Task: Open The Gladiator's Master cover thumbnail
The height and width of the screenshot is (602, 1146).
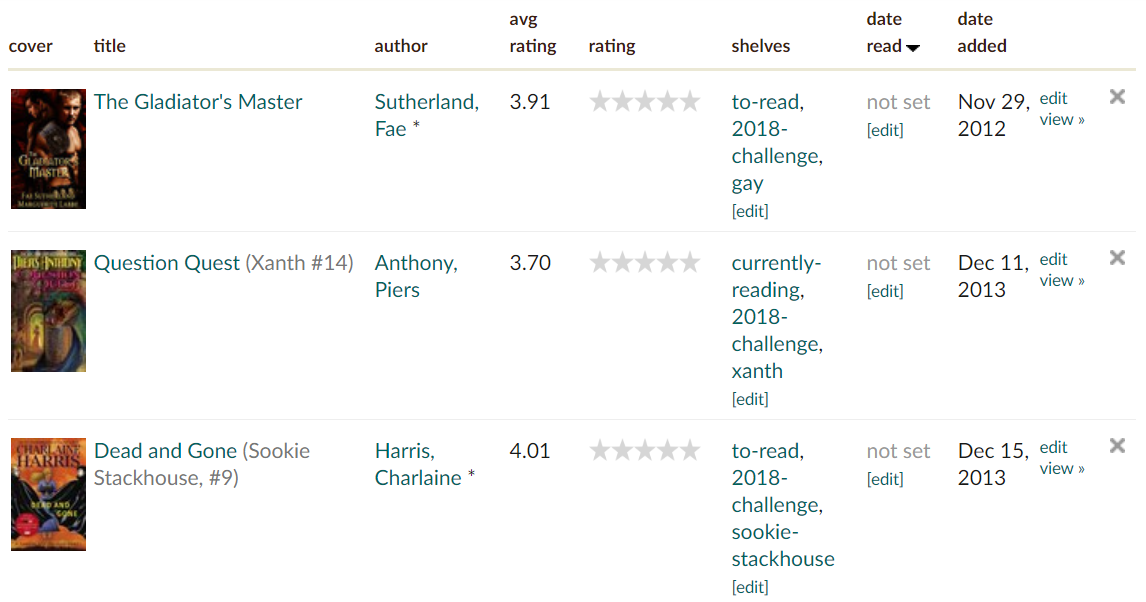Action: coord(48,148)
